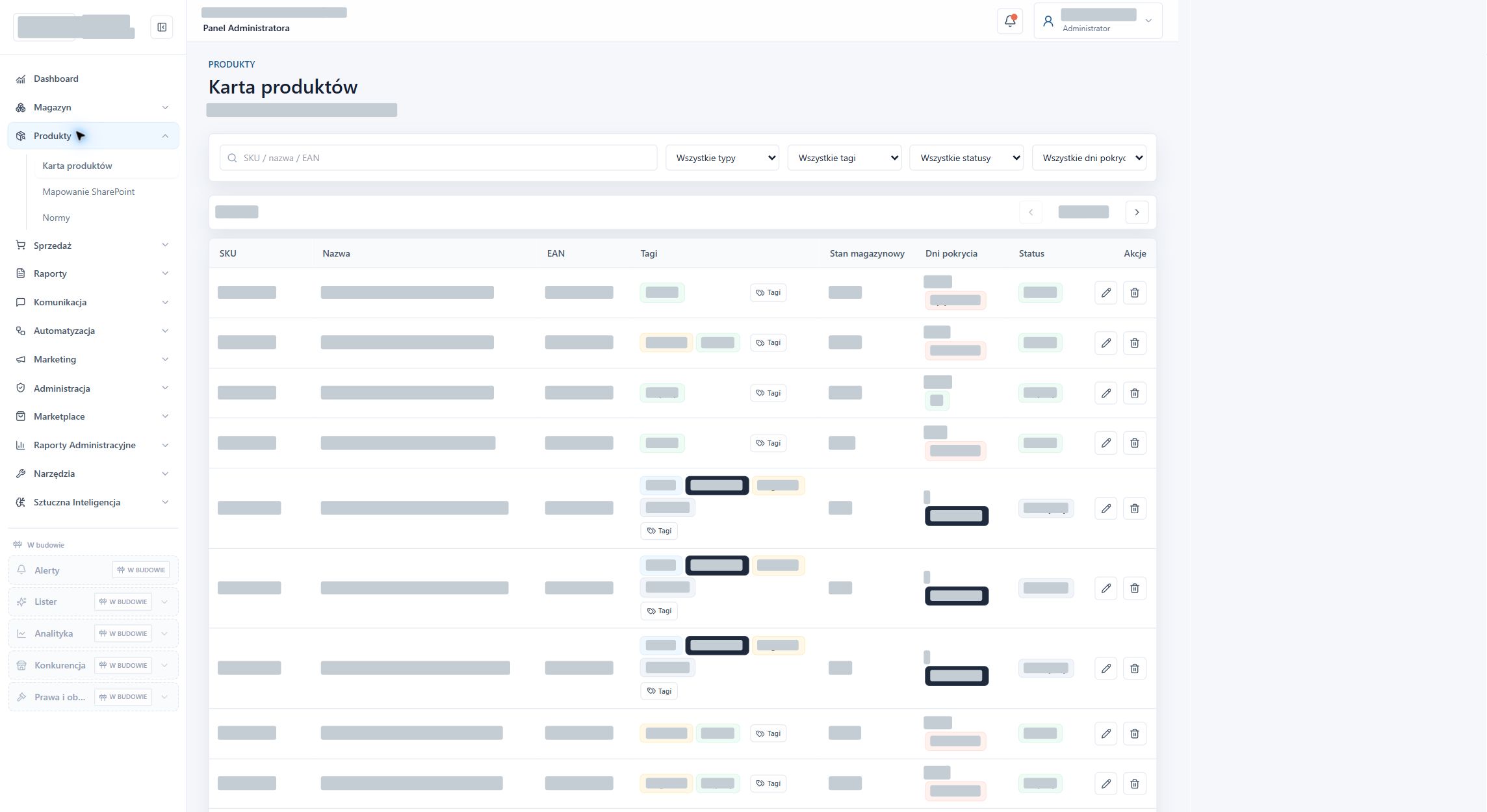Click the trash icon in the second product row
1487x812 pixels.
[1134, 342]
